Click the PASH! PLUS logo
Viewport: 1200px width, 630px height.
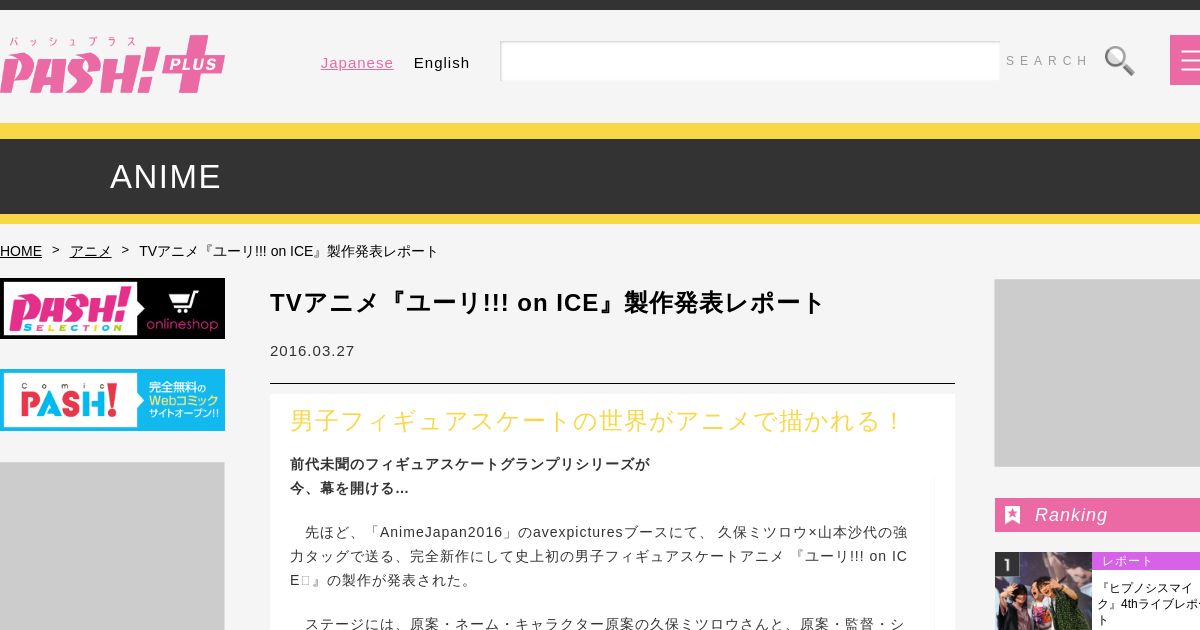click(x=112, y=65)
